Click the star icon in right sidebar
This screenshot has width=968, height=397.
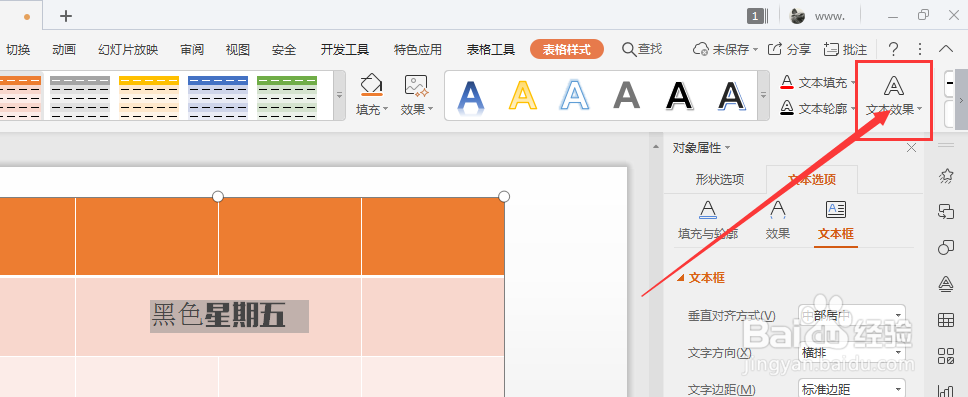(x=946, y=176)
